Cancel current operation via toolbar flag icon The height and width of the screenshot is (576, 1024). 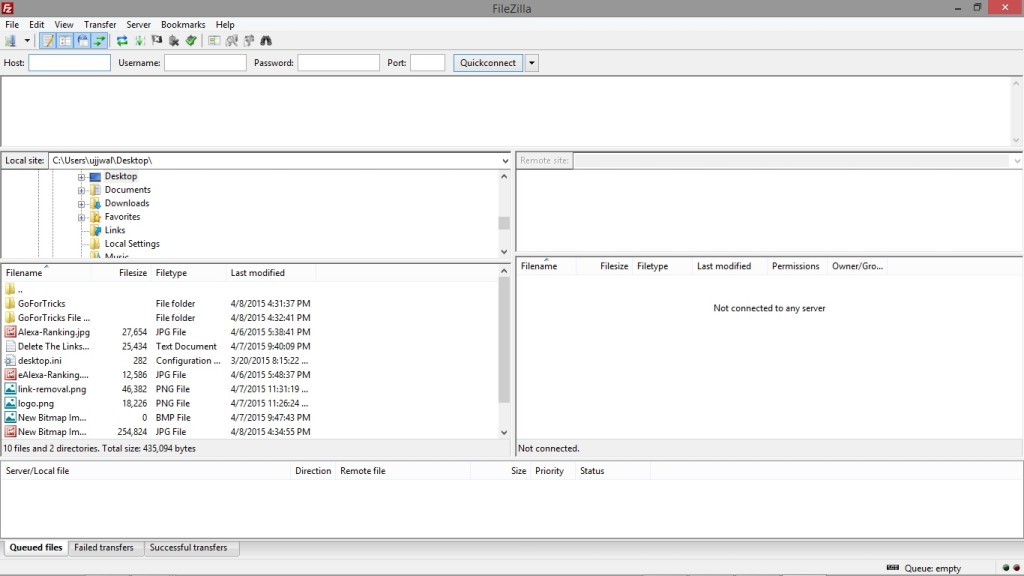(x=157, y=40)
